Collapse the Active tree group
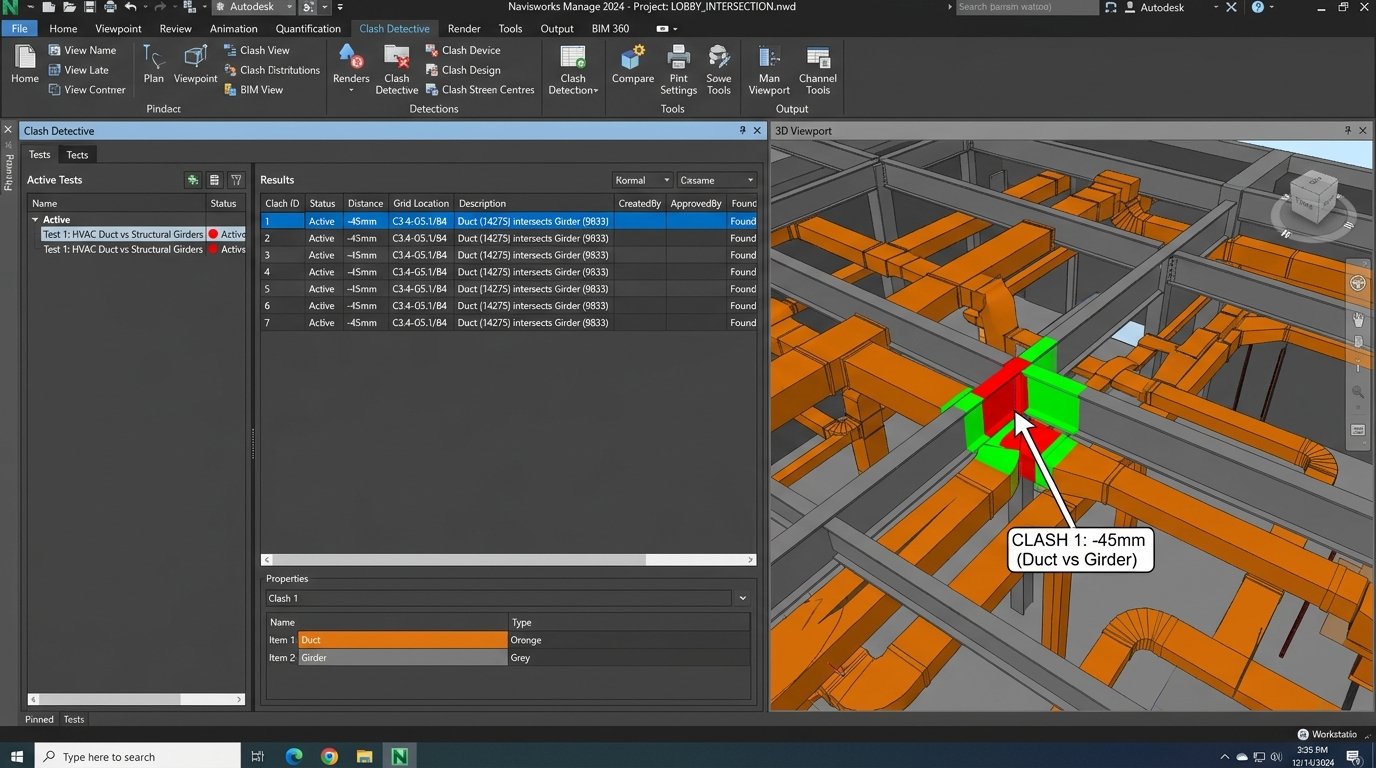This screenshot has height=768, width=1376. pos(36,220)
